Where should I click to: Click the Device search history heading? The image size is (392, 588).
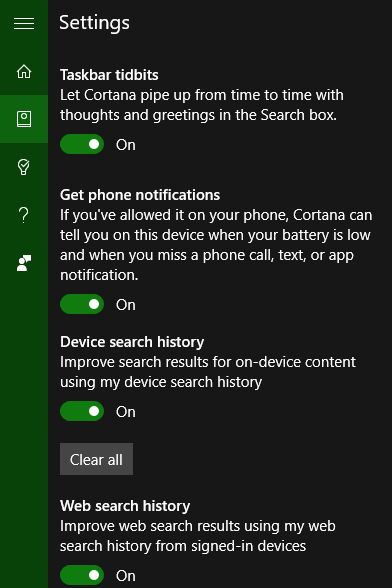132,342
